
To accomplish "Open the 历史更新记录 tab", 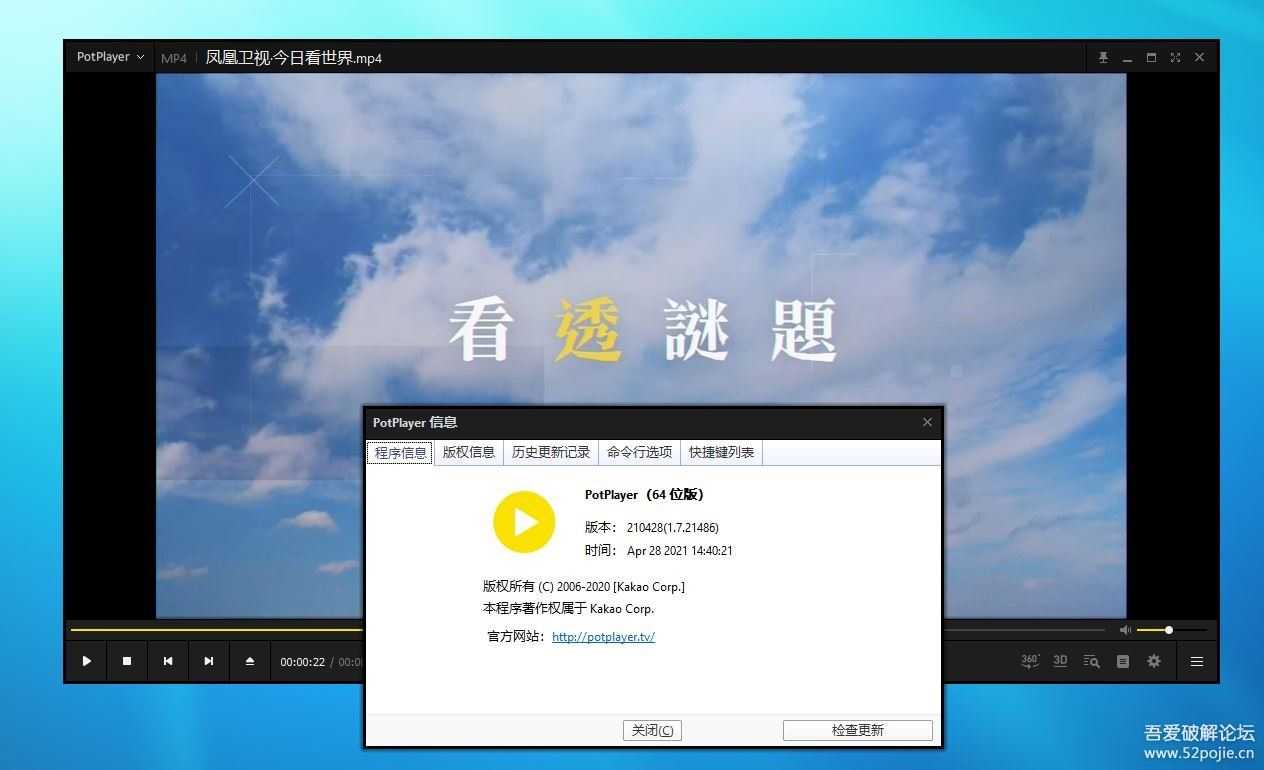I will tap(551, 452).
